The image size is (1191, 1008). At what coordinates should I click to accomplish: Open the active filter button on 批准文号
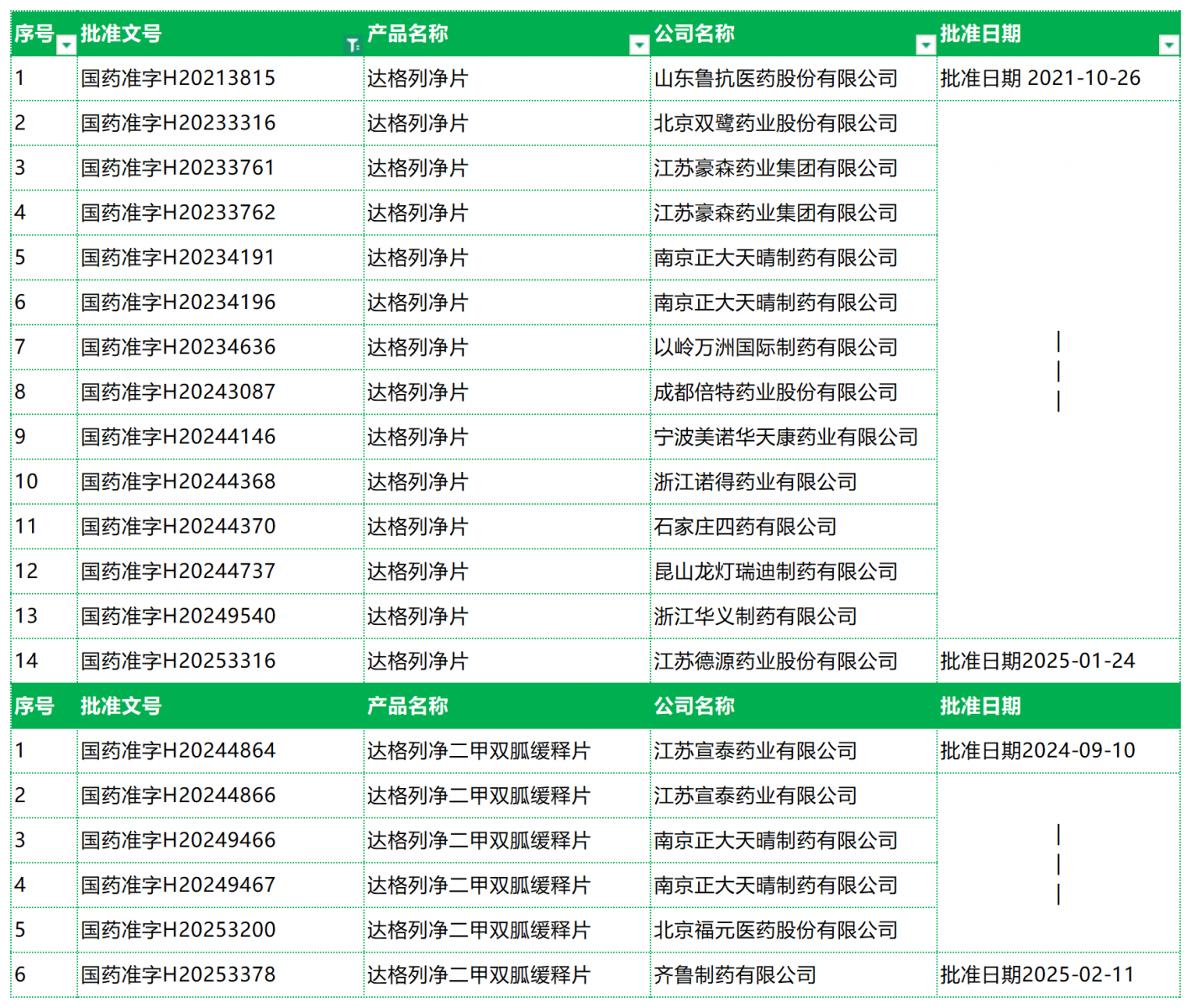[x=353, y=45]
